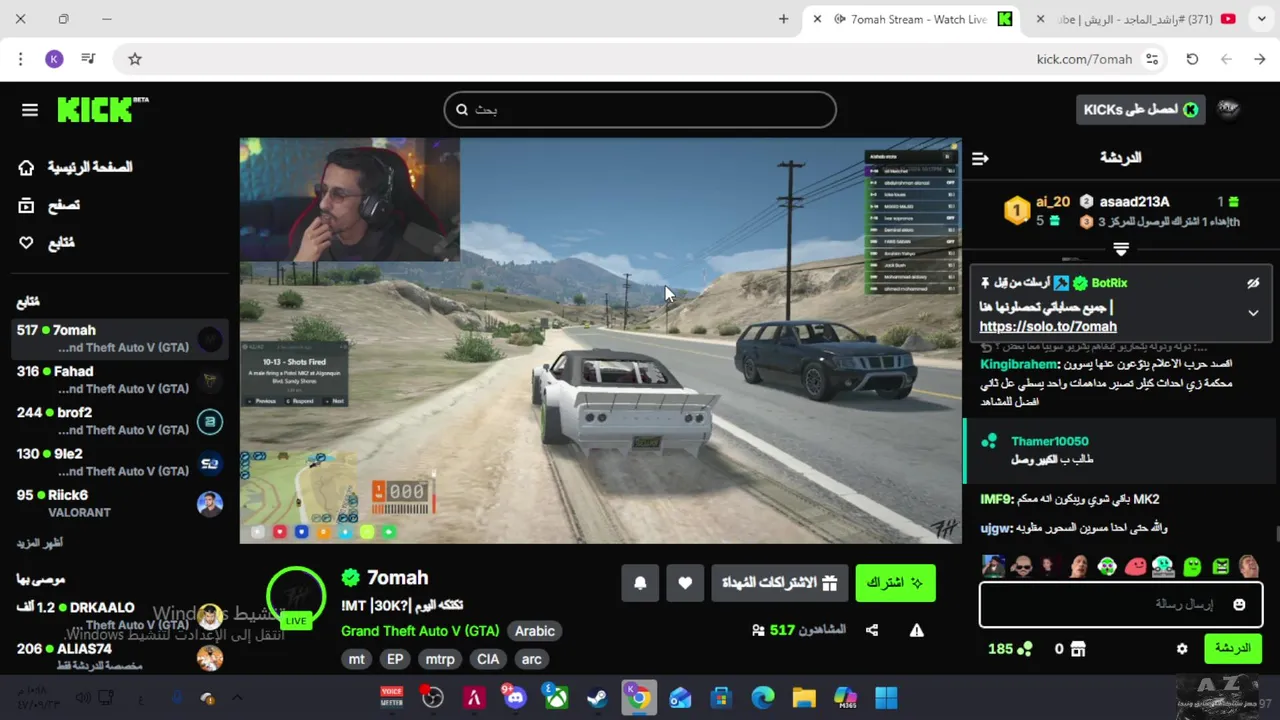Send with the green 'الدردشة' button

1233,648
